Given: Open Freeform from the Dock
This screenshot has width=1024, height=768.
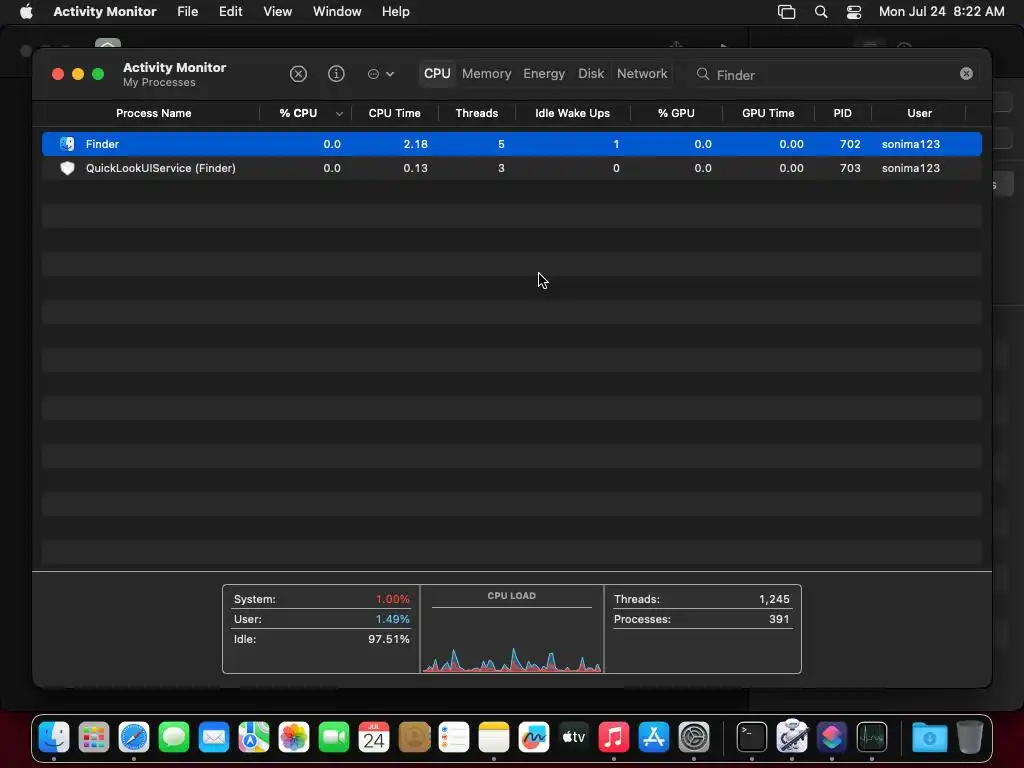Looking at the screenshot, I should pos(534,737).
